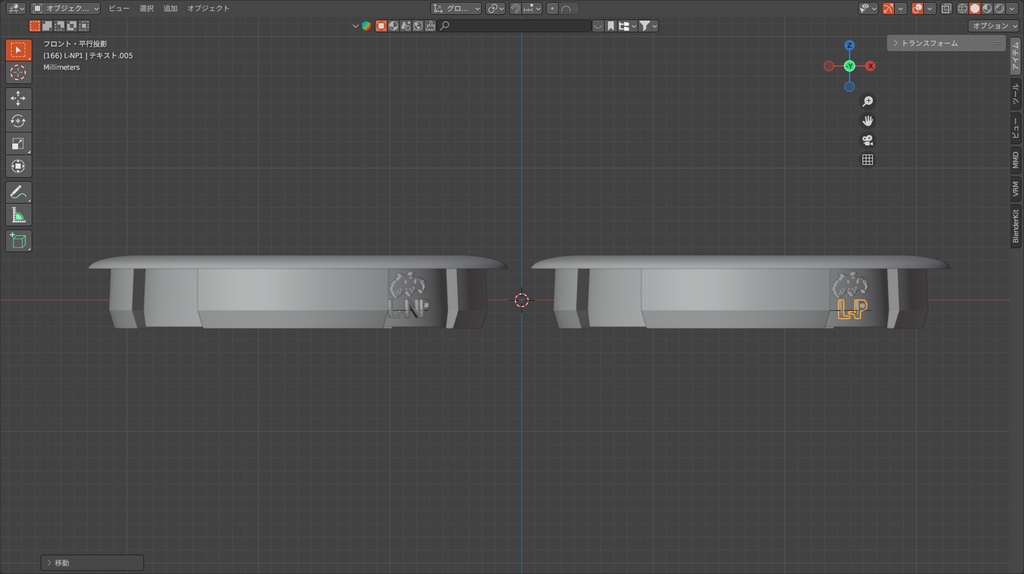This screenshot has height=574, width=1024.
Task: Open the overlays options dropdown arrow
Action: (930, 8)
